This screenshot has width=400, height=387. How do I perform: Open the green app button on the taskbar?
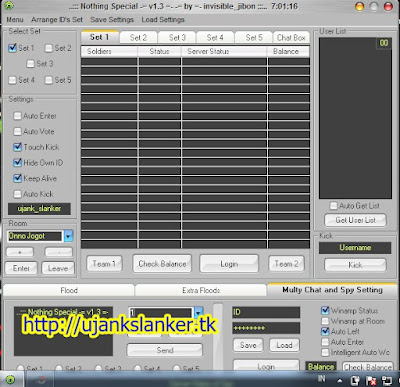tap(10, 380)
